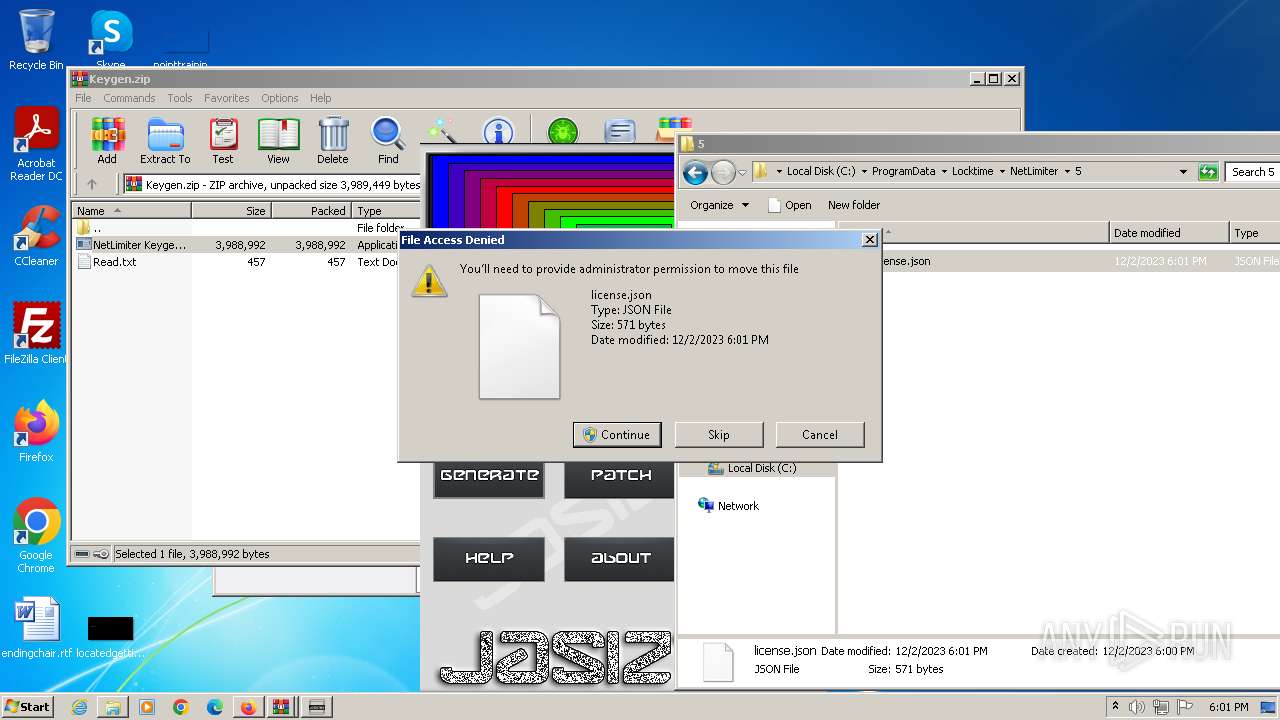Viewport: 1280px width, 720px height.
Task: Open the Tools menu in WinRAR
Action: (180, 98)
